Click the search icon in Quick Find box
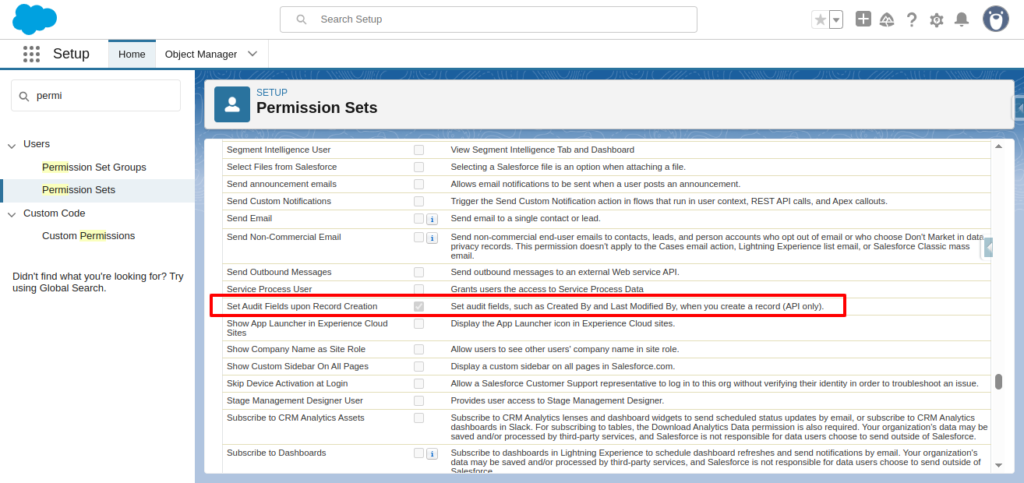1024x483 pixels. click(x=24, y=96)
